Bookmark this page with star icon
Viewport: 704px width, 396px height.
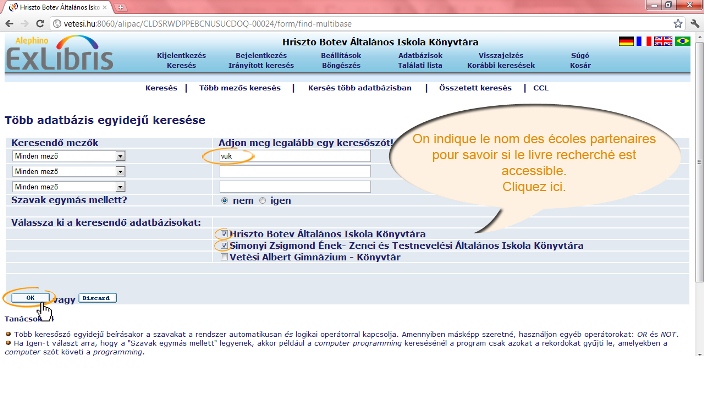pyautogui.click(x=678, y=24)
